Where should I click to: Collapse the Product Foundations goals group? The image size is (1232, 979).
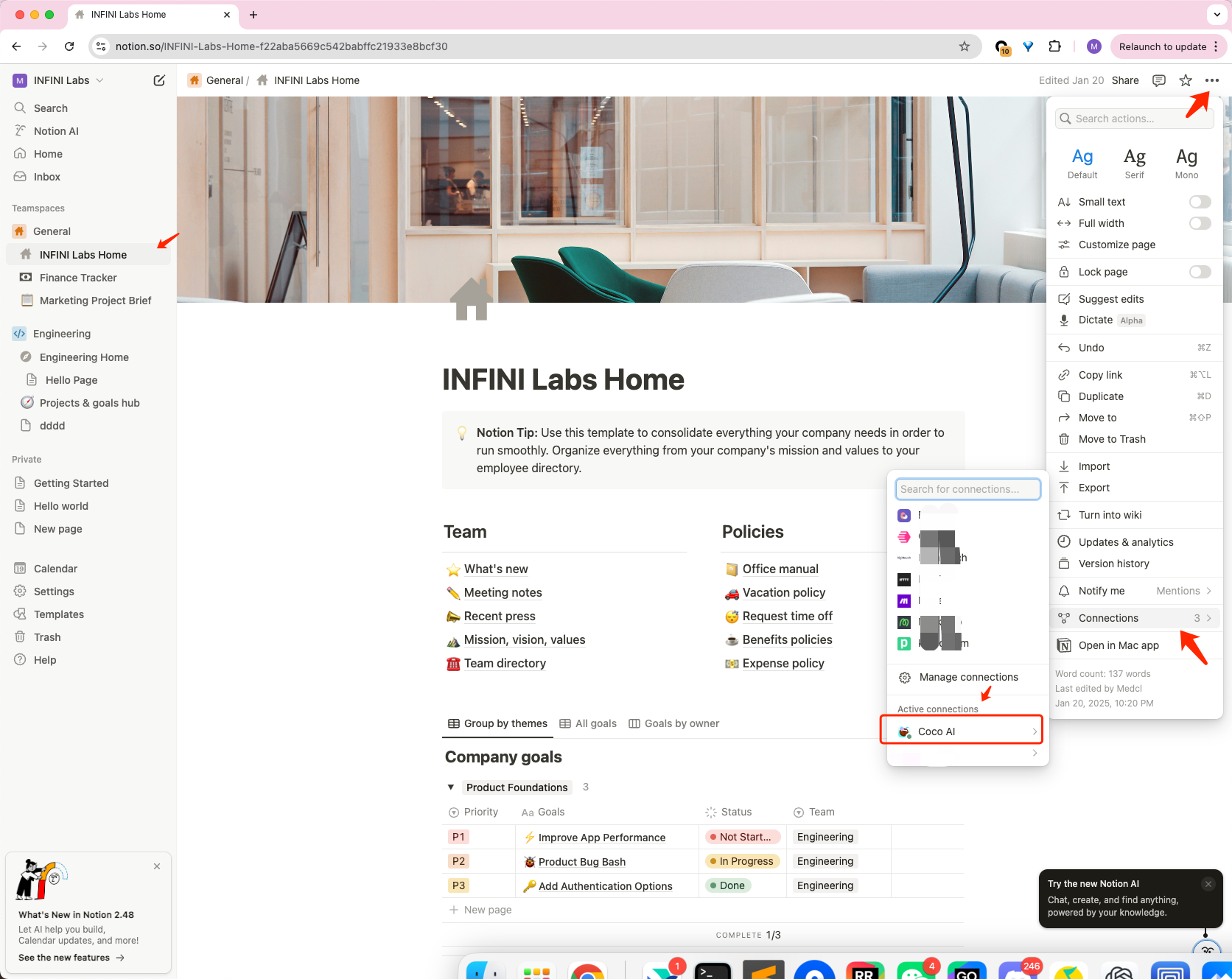point(451,787)
